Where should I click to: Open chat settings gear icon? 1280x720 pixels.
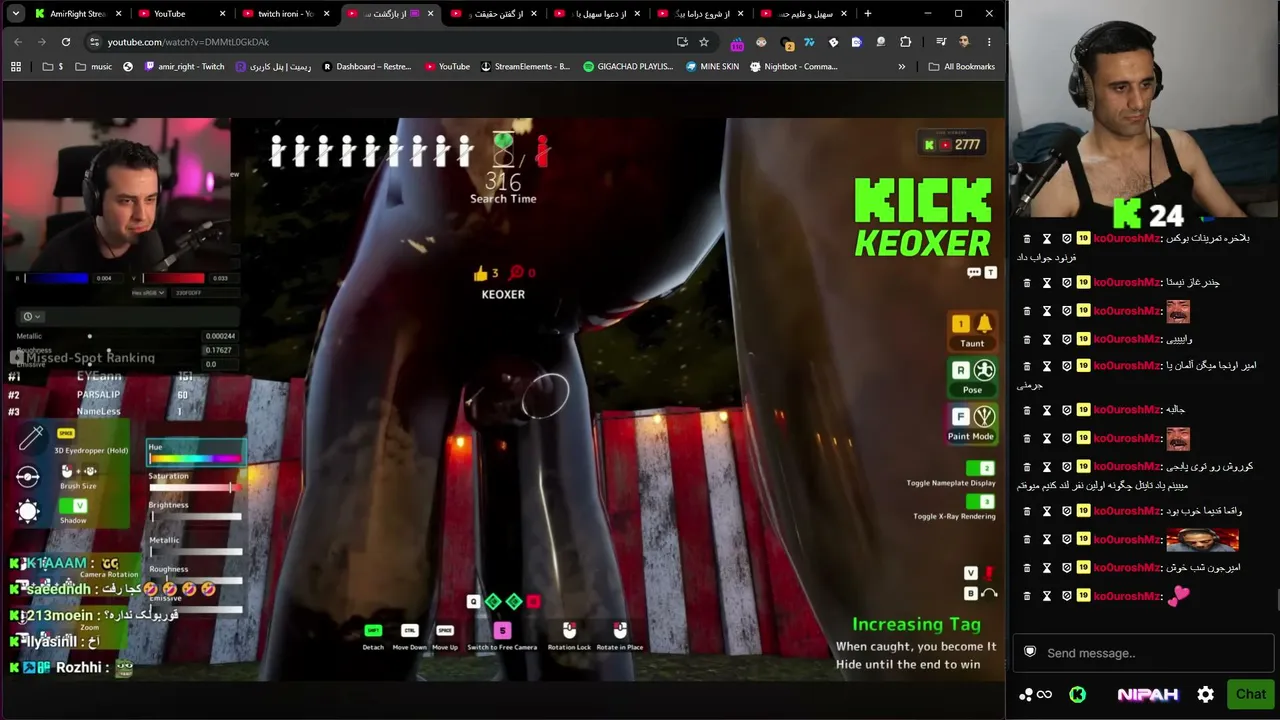pos(1206,694)
